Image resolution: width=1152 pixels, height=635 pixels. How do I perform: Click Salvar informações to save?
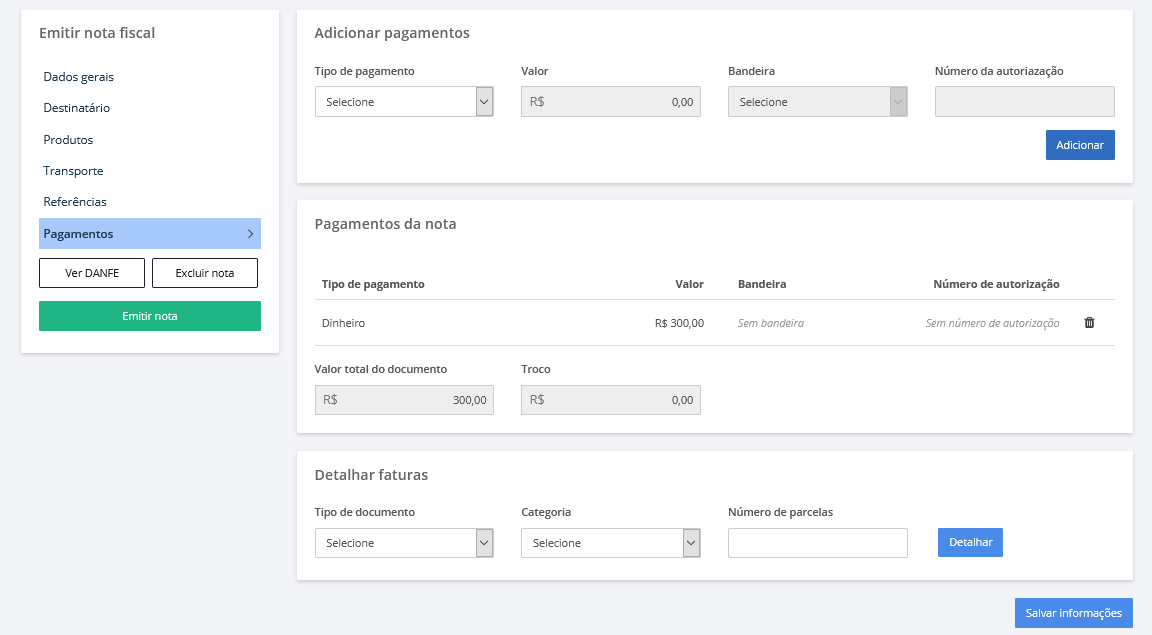(1073, 612)
